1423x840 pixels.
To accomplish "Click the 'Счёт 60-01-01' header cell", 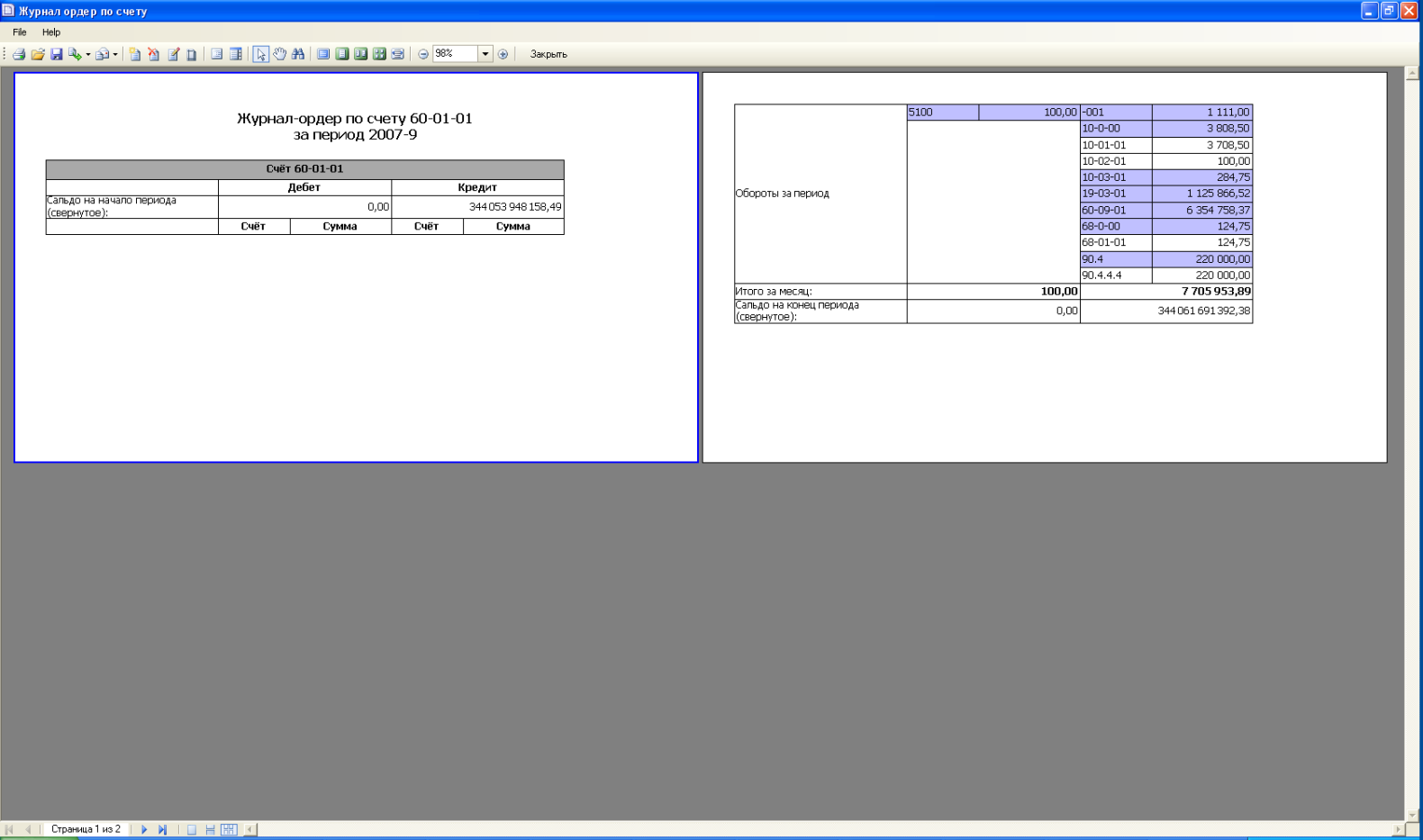I will pos(305,168).
